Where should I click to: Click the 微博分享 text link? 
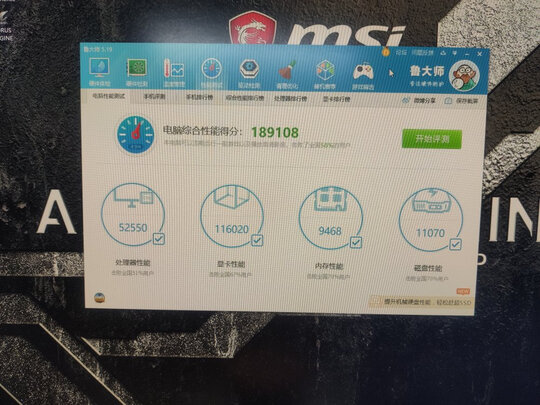(424, 101)
